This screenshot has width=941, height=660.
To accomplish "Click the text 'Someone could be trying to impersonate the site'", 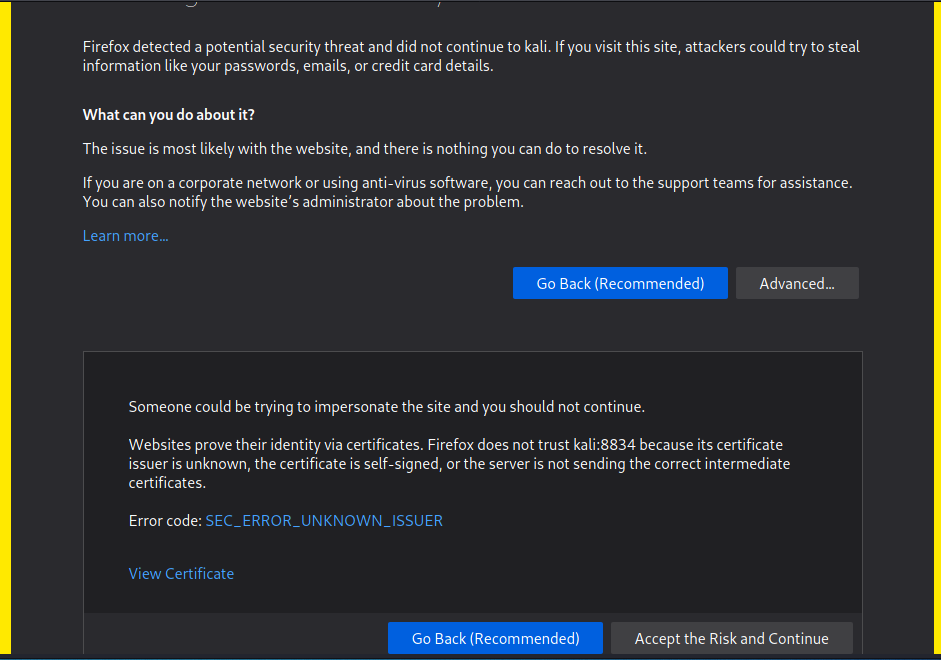I will pyautogui.click(x=289, y=407).
